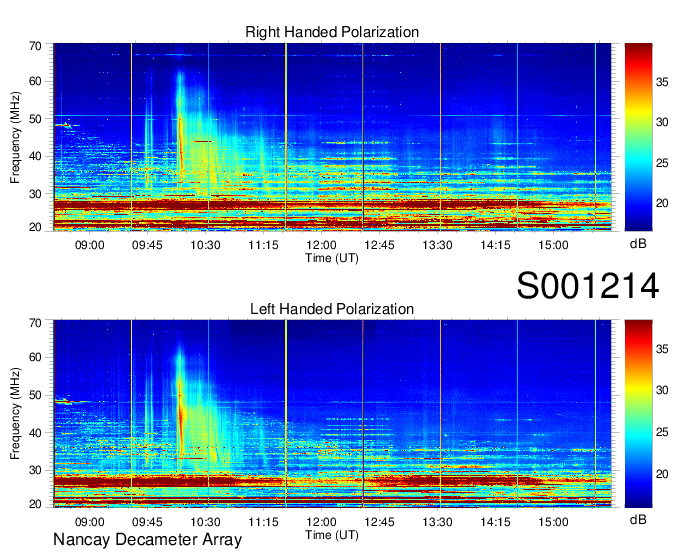Click 20 dB tick on Left Handed color bar

click(662, 474)
